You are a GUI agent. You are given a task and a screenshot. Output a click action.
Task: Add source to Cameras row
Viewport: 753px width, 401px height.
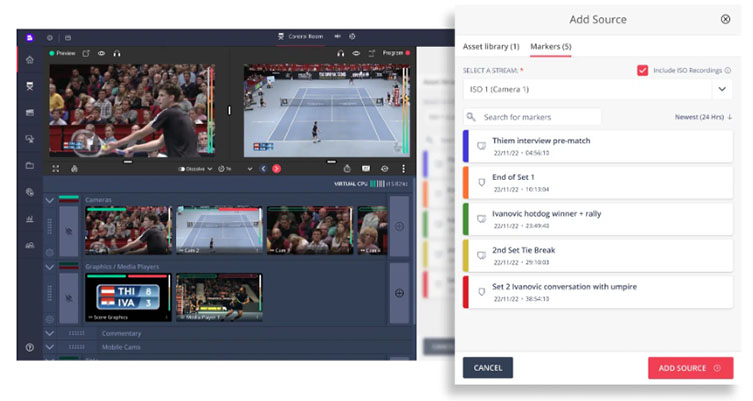(x=399, y=226)
